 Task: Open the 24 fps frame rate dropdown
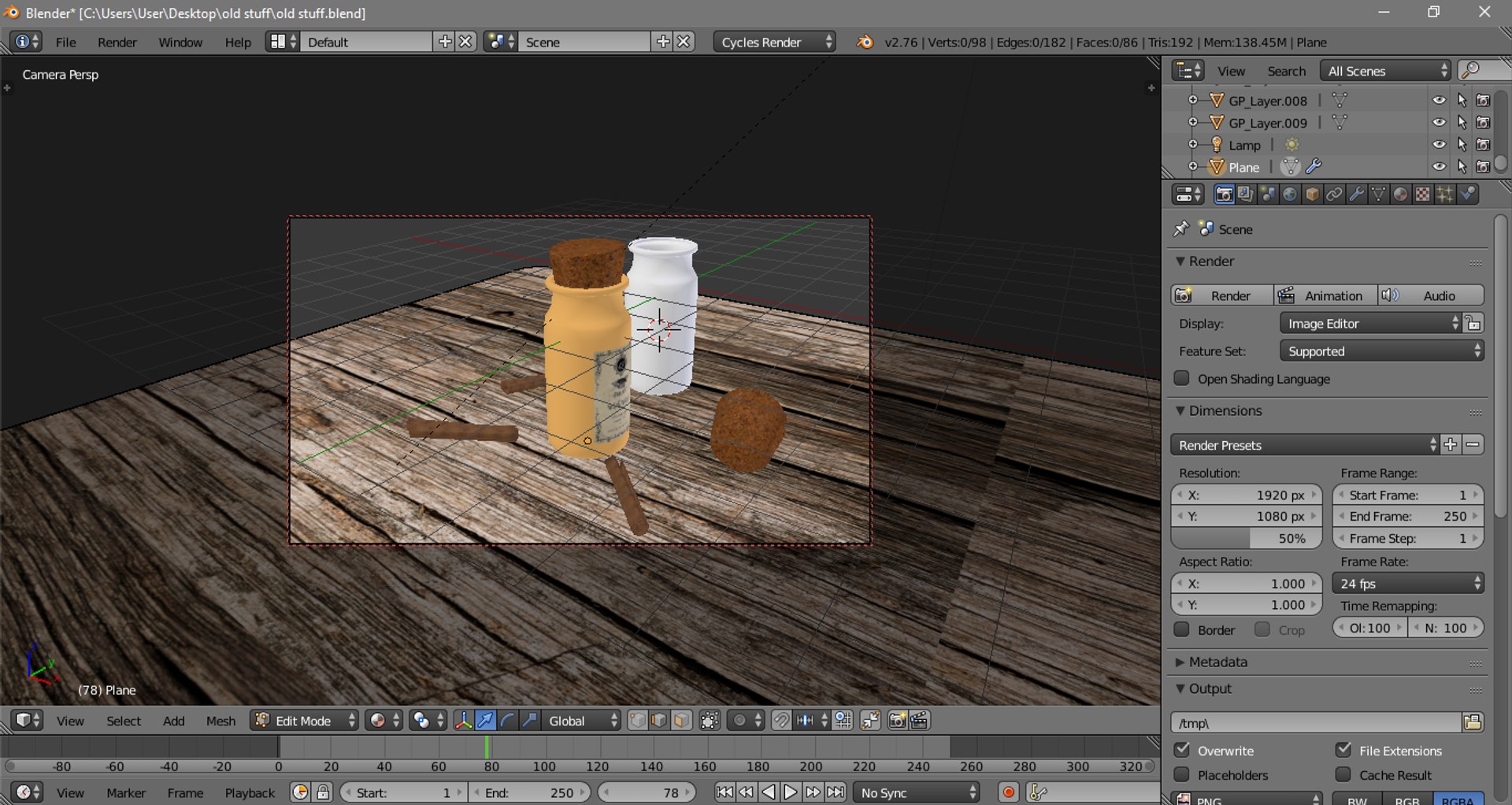click(1408, 584)
